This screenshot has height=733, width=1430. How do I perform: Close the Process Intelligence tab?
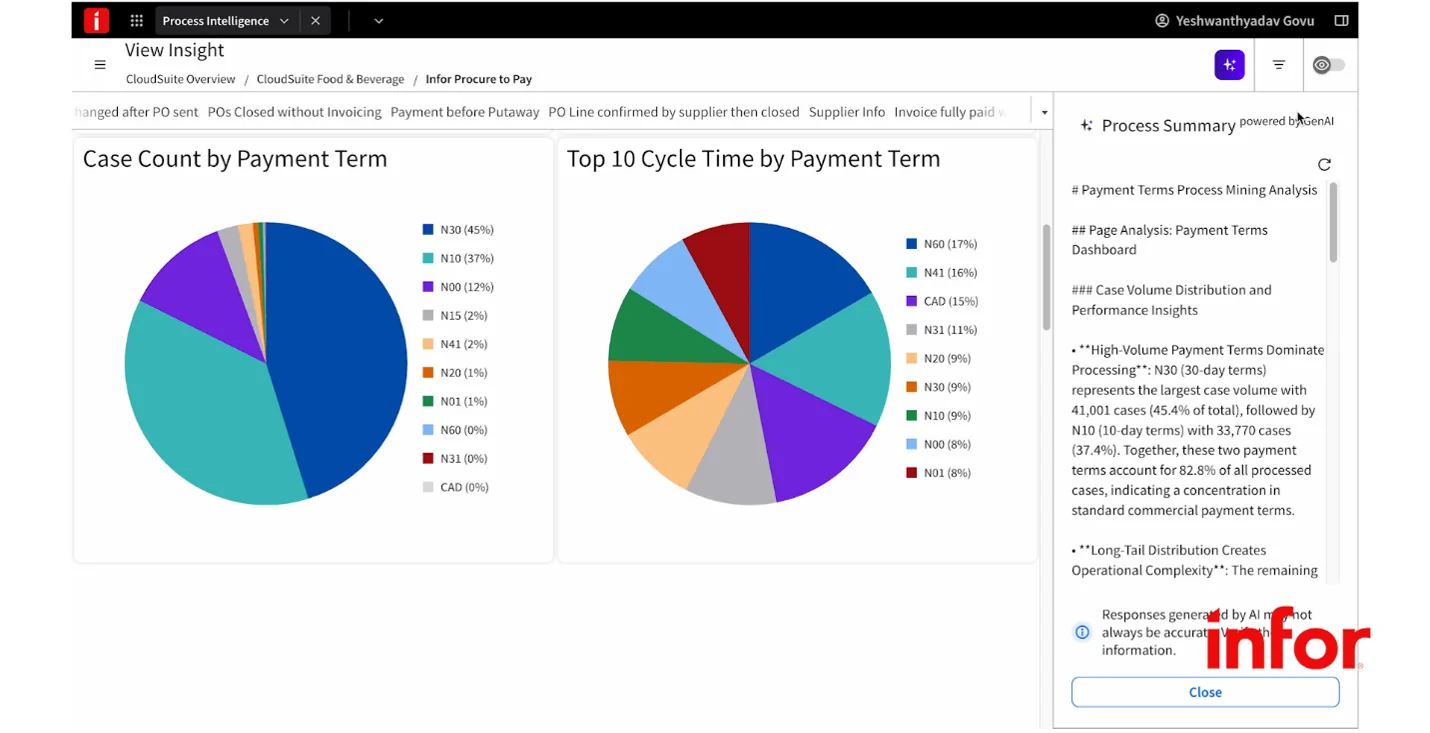[x=315, y=20]
